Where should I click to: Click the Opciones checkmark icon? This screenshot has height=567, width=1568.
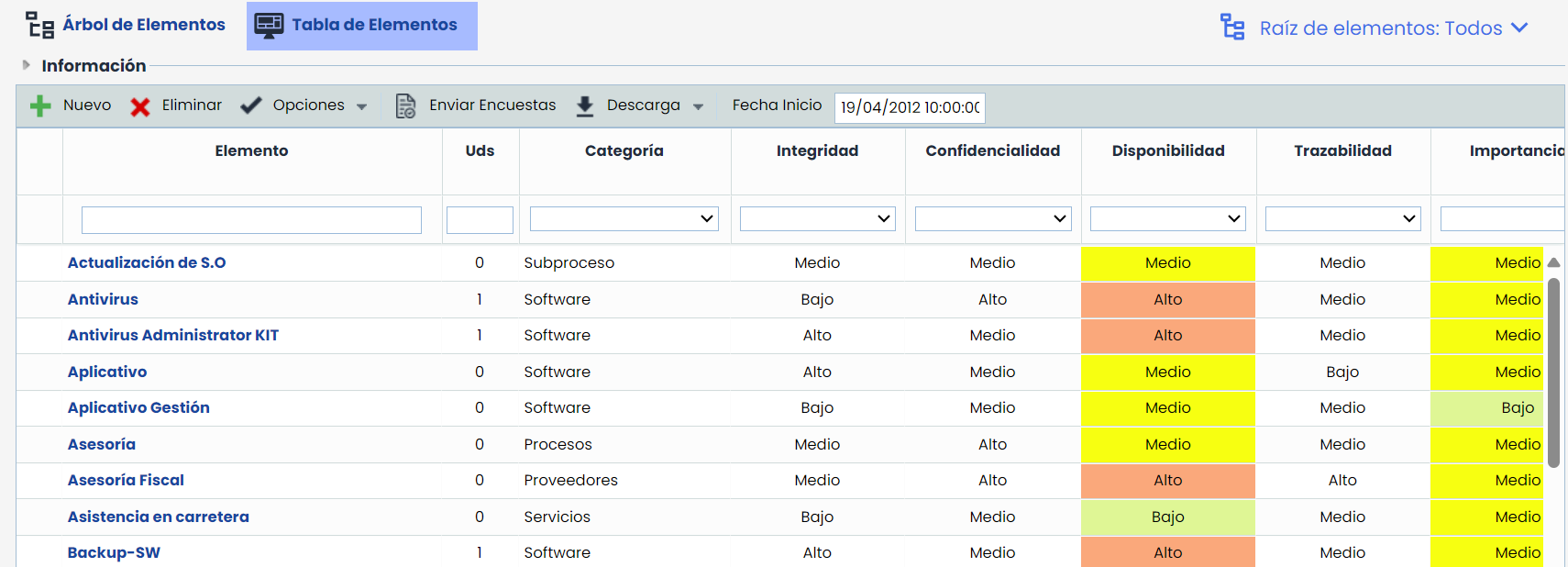(251, 106)
